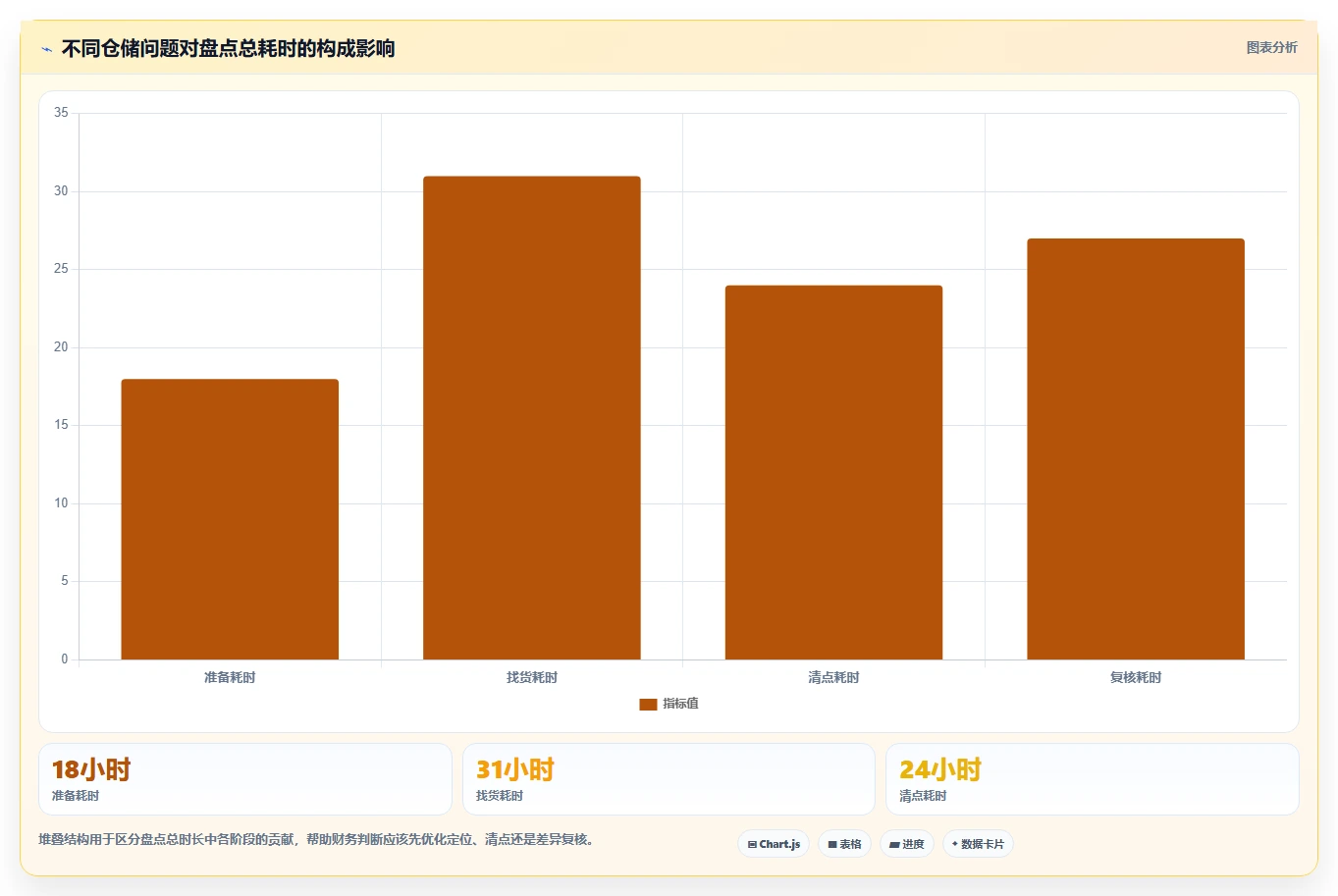
Task: Click the 图表分析 label in the header
Action: pos(1271,47)
